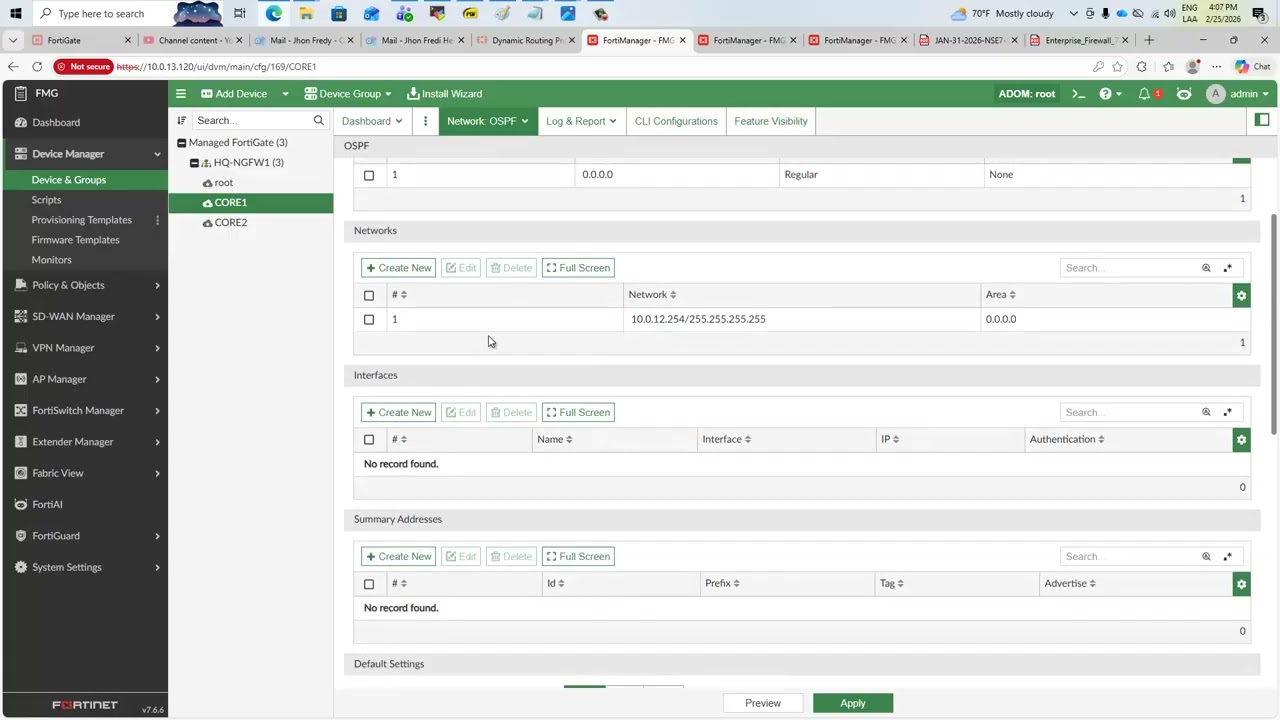Image resolution: width=1280 pixels, height=720 pixels.
Task: Check the Area row 1 checkbox
Action: pyautogui.click(x=369, y=175)
